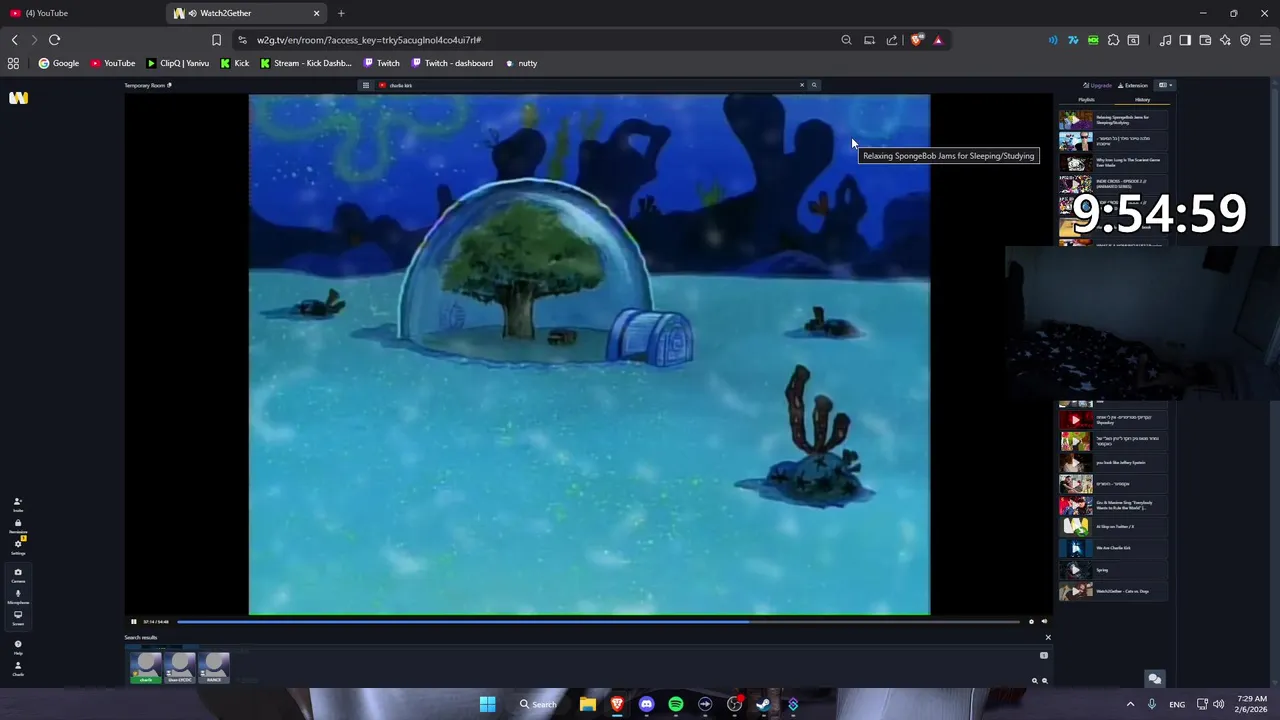The image size is (1280, 720).
Task: Open the Charlie user profile icon
Action: pos(18,667)
